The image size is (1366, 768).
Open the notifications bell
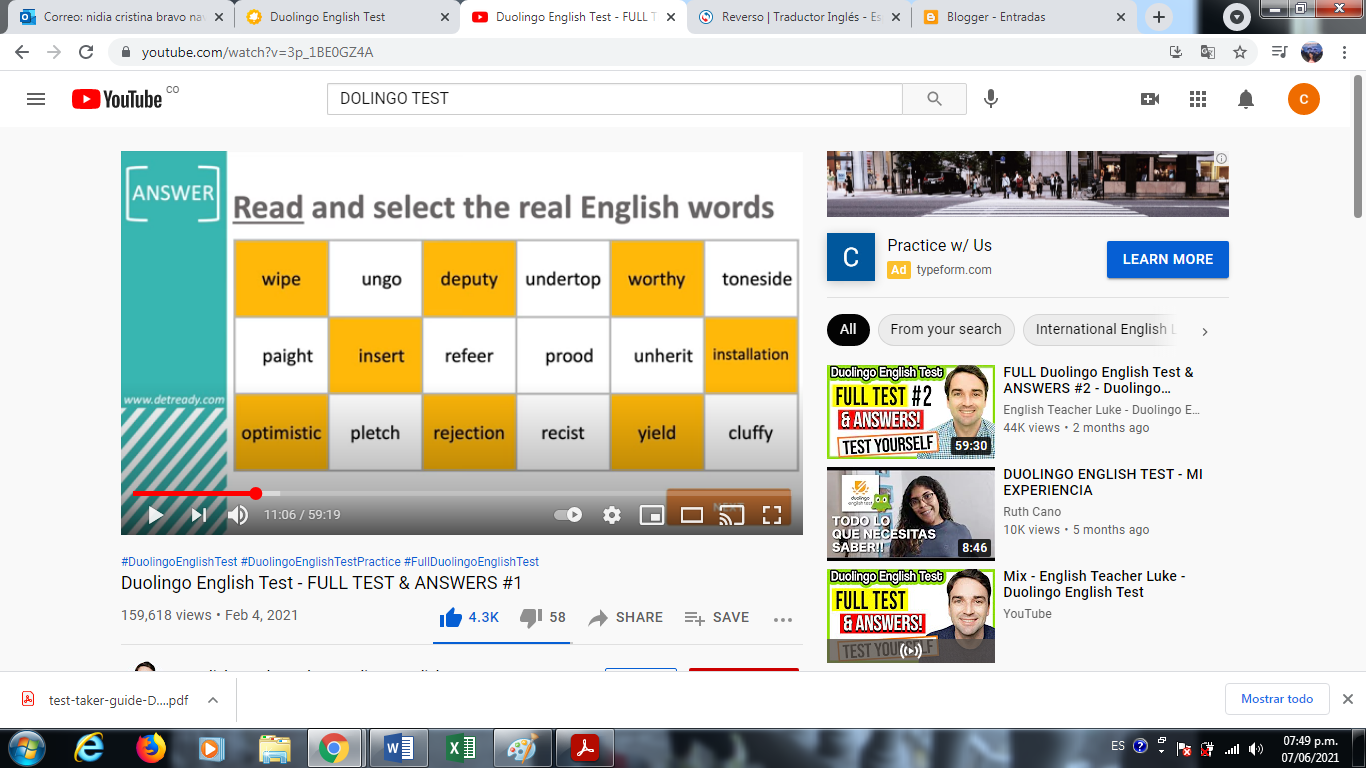(1246, 99)
